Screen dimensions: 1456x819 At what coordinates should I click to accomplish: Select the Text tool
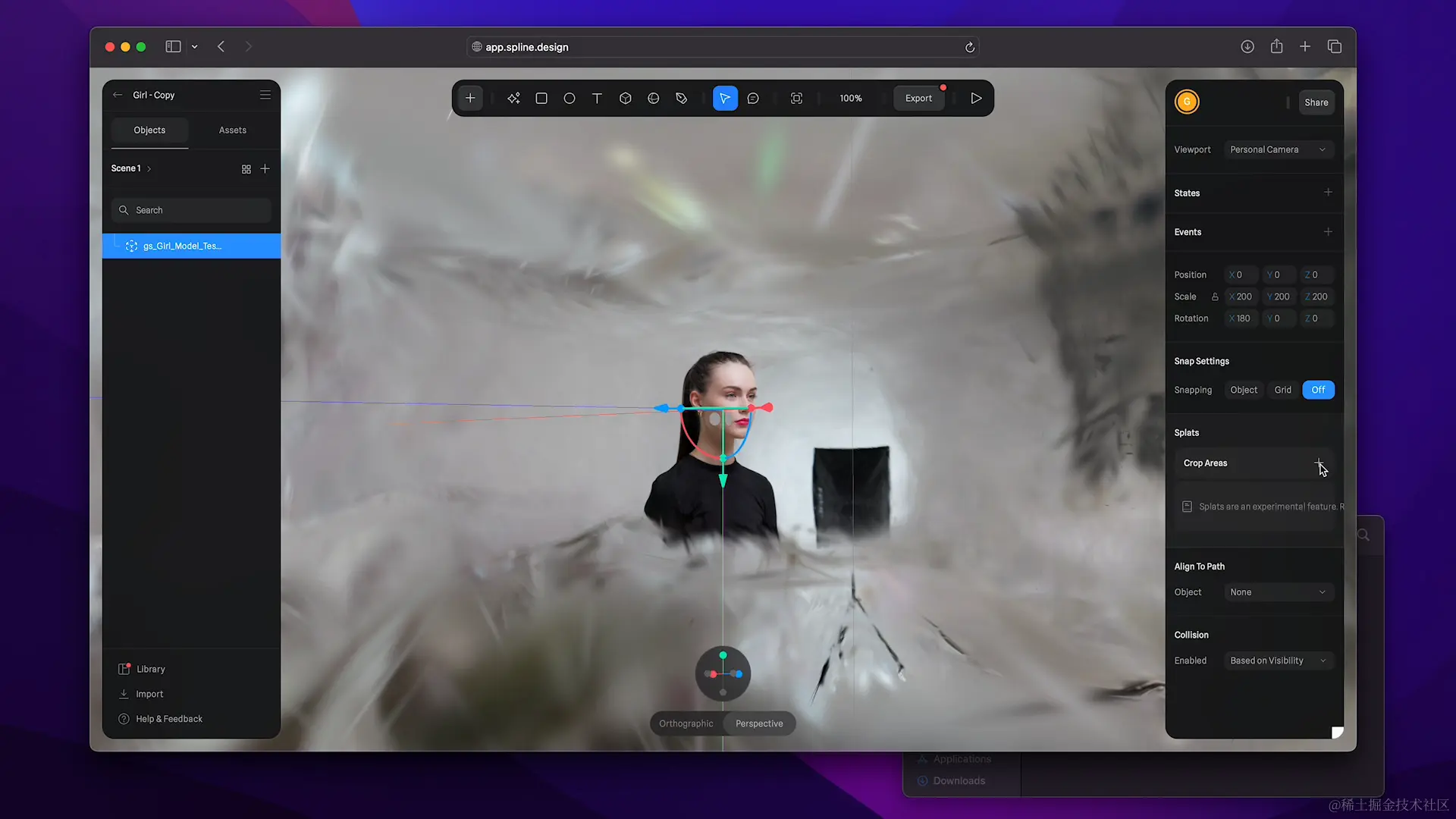tap(597, 99)
